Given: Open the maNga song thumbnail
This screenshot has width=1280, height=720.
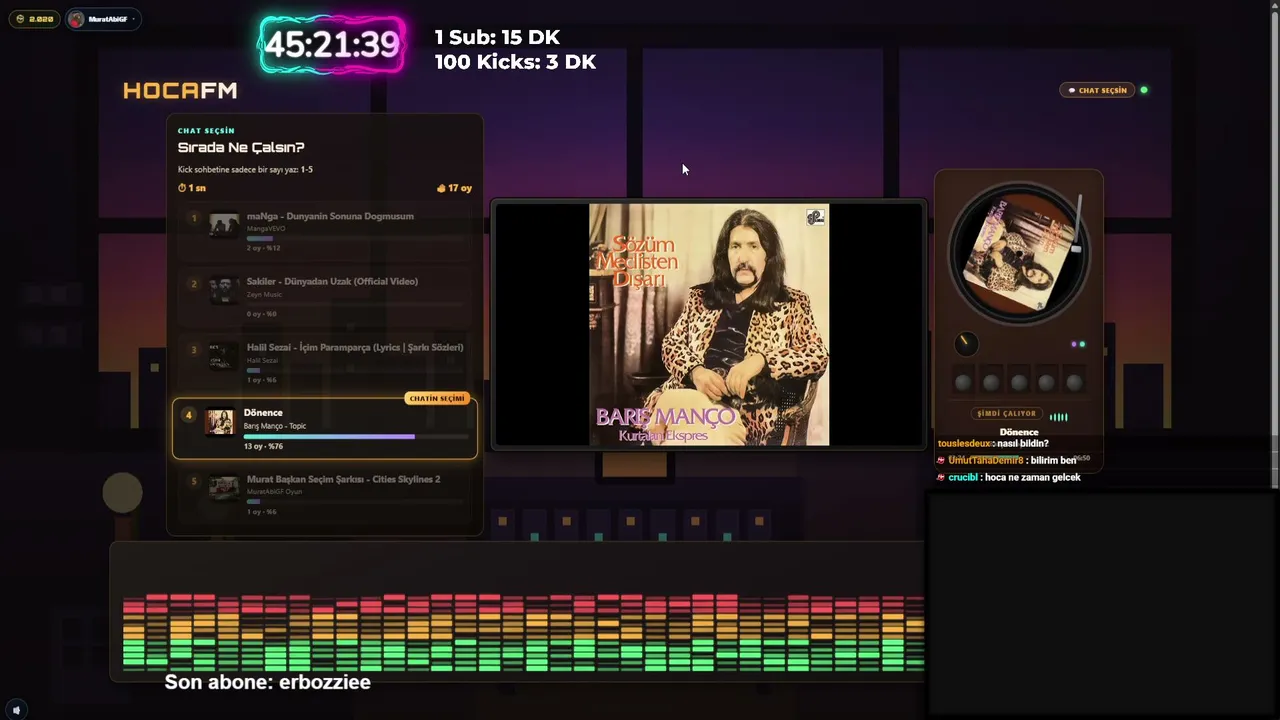Looking at the screenshot, I should 224,224.
